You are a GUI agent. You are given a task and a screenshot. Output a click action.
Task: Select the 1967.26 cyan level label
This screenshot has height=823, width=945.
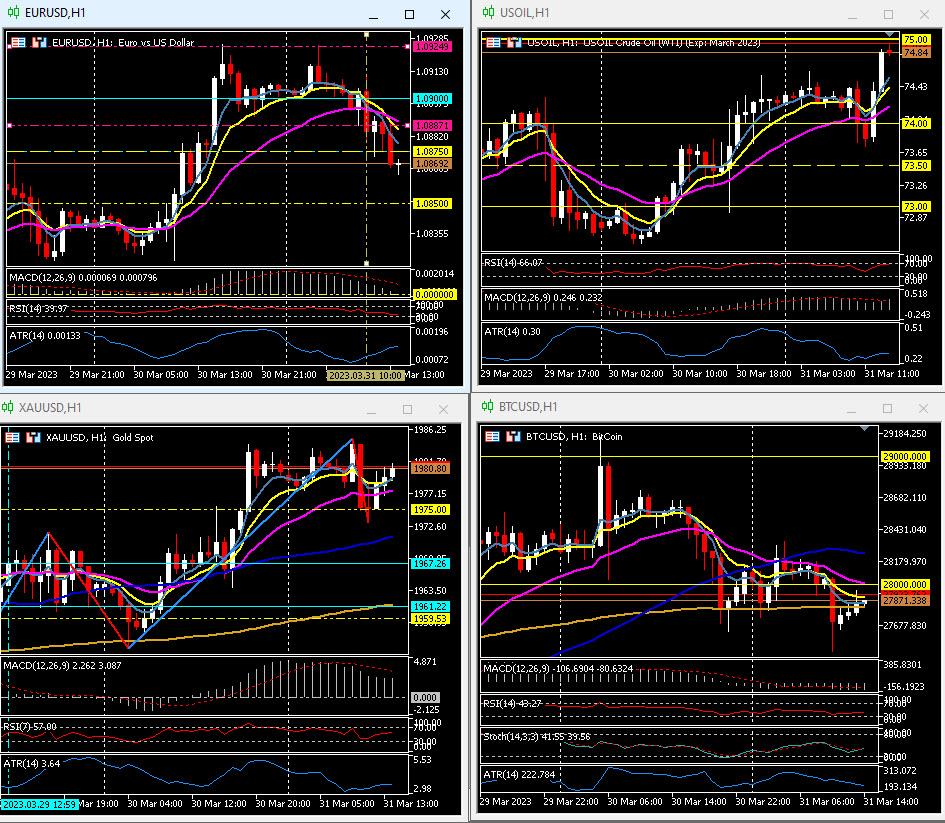coord(430,563)
